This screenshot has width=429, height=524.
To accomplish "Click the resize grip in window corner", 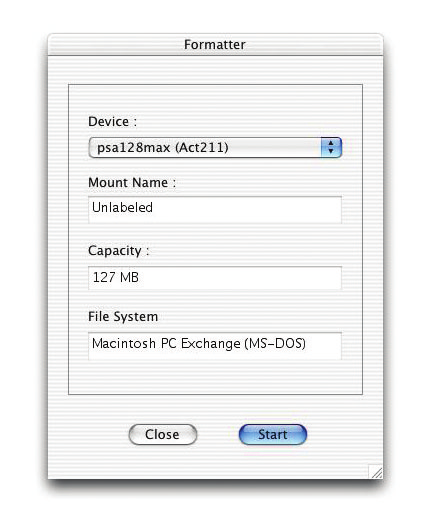I will (376, 472).
